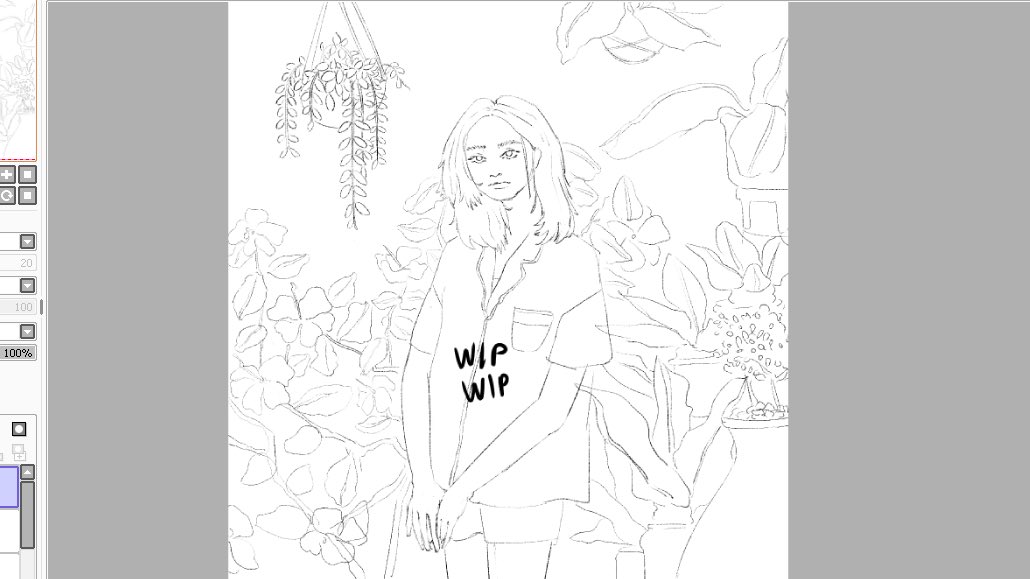Click the navigator rotate clockwise button
This screenshot has width=1030, height=579.
(x=7, y=196)
